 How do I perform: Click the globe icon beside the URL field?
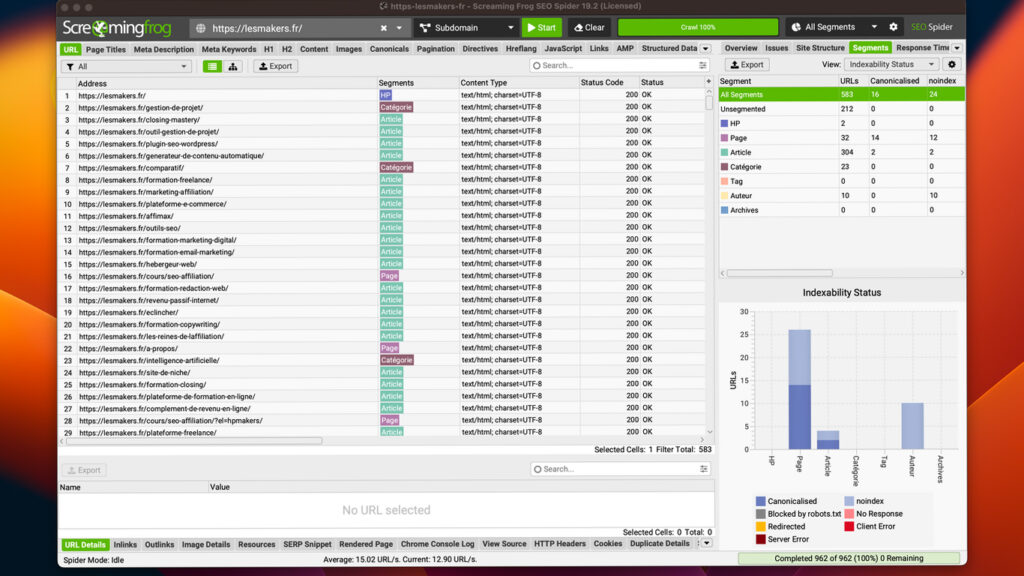point(200,28)
